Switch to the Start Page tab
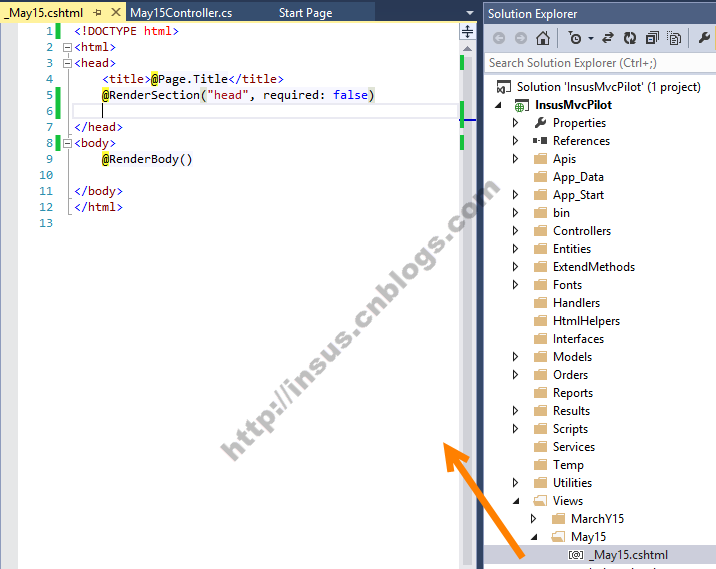The width and height of the screenshot is (716, 569). pos(305,13)
